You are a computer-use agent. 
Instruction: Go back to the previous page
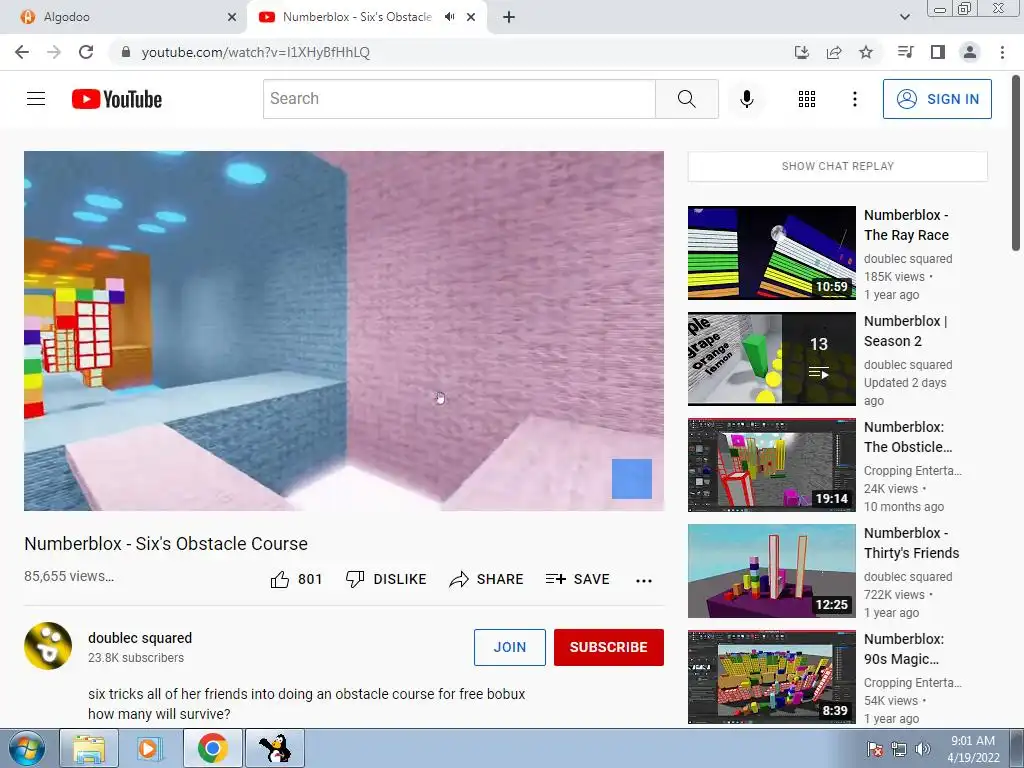click(x=22, y=52)
